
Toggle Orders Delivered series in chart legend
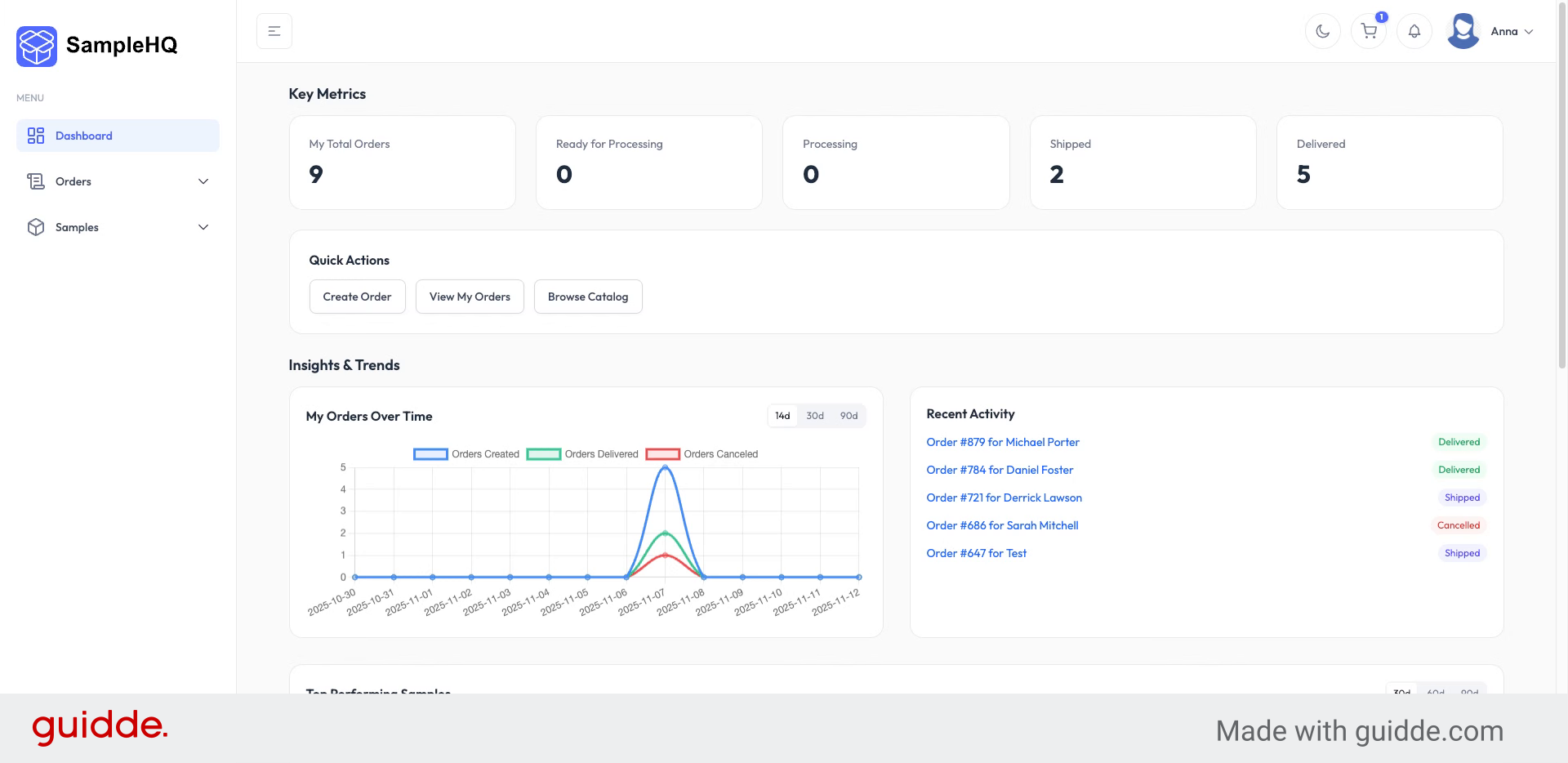point(543,454)
